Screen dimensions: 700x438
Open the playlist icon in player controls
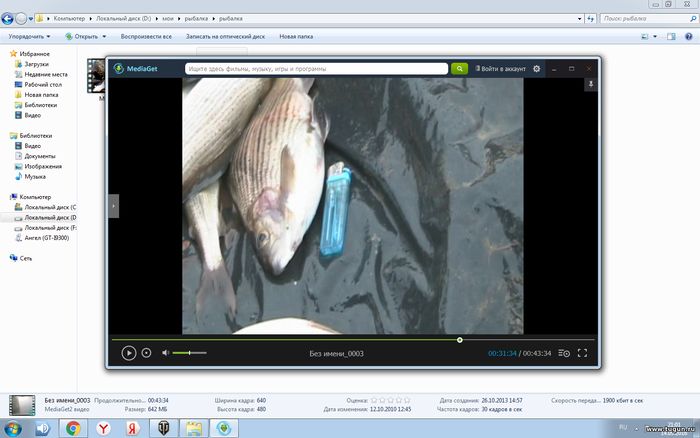pos(564,353)
